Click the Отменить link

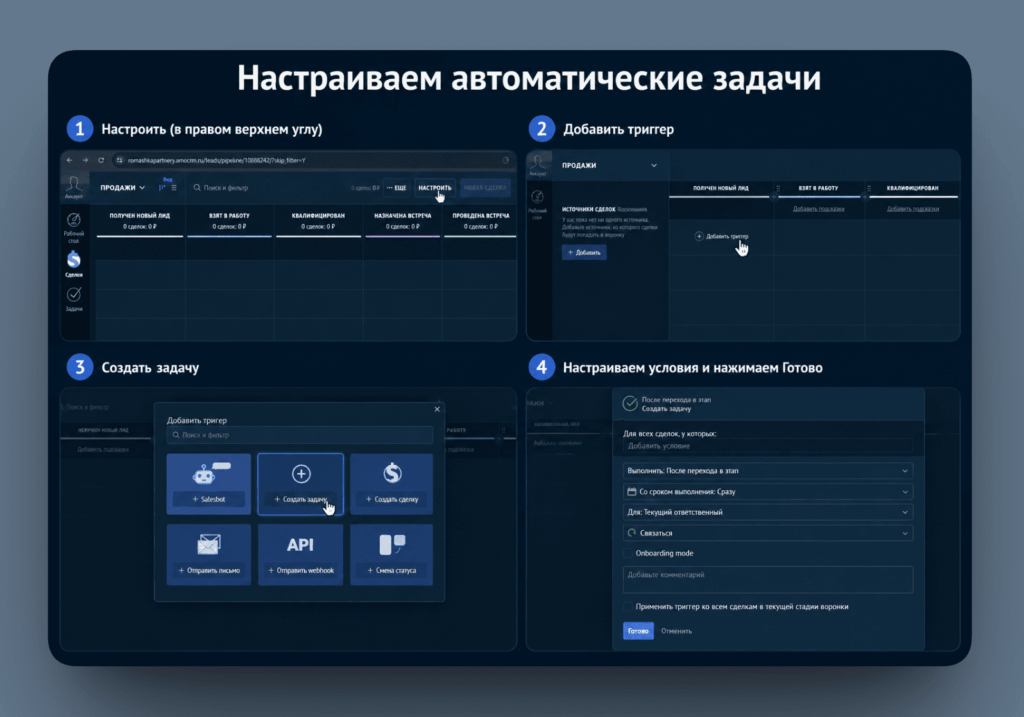676,631
